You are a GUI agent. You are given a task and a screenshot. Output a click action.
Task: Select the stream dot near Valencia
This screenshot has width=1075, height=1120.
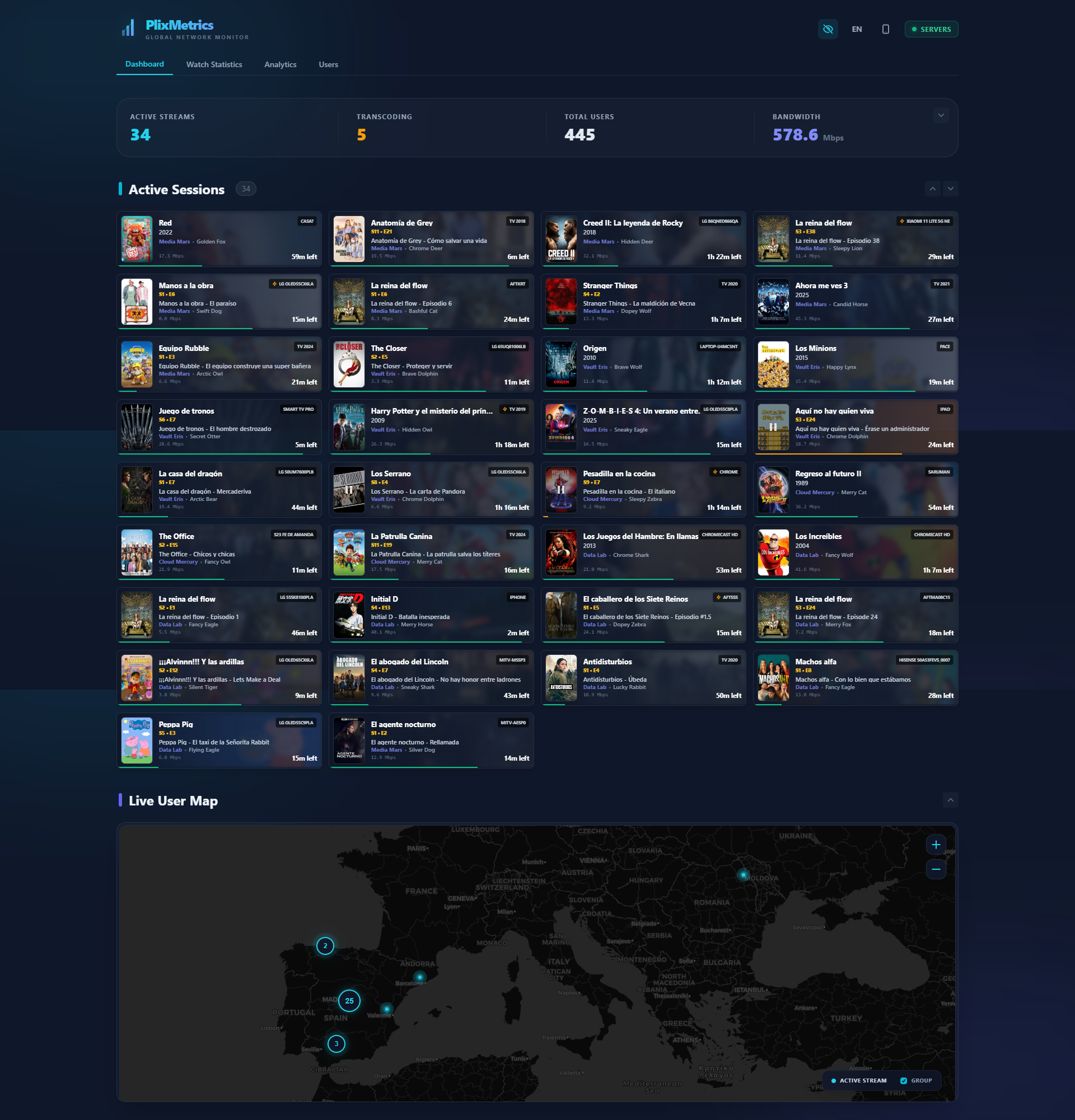pyautogui.click(x=387, y=1009)
